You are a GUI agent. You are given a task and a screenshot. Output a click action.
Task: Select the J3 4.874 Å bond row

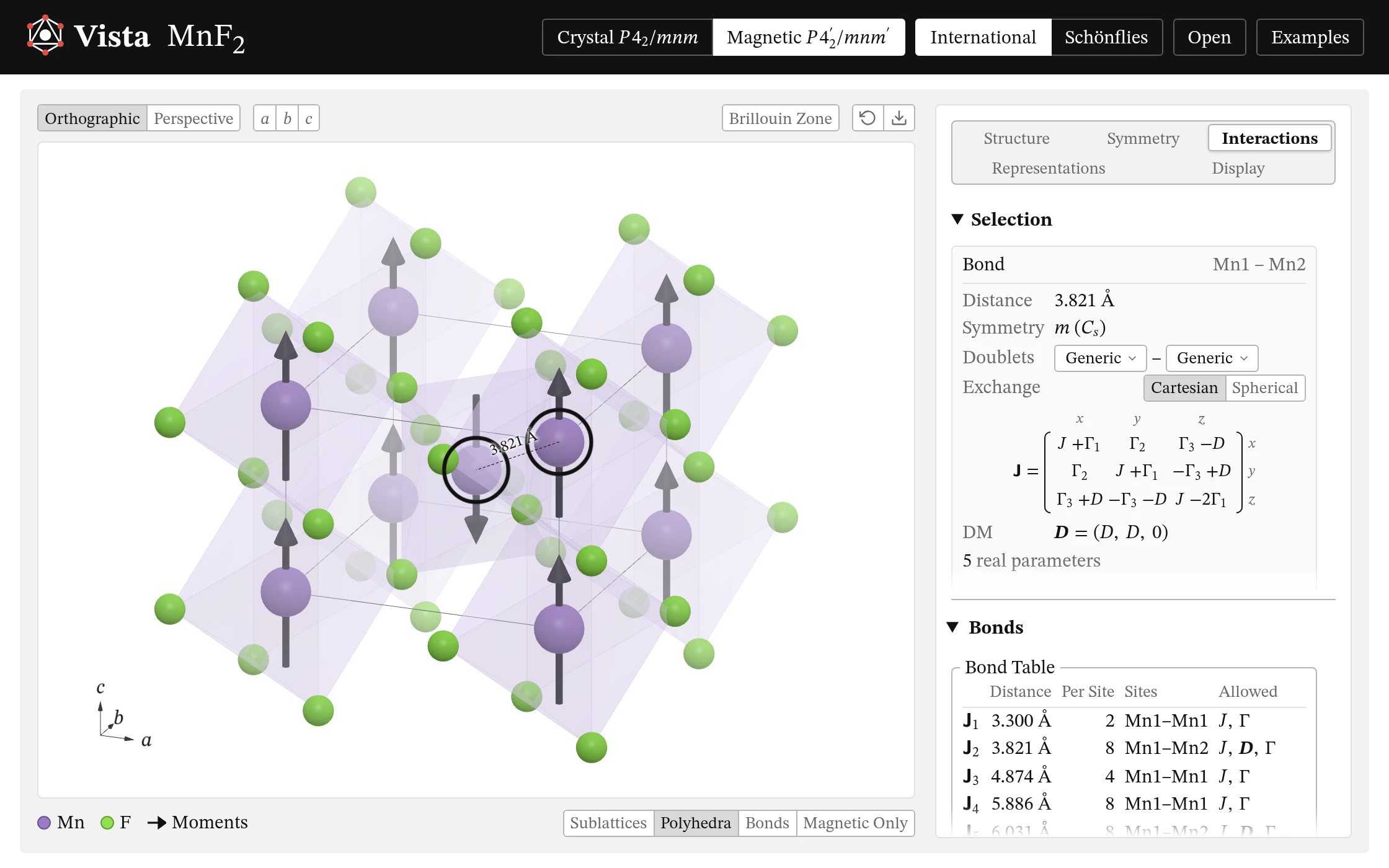point(1134,776)
